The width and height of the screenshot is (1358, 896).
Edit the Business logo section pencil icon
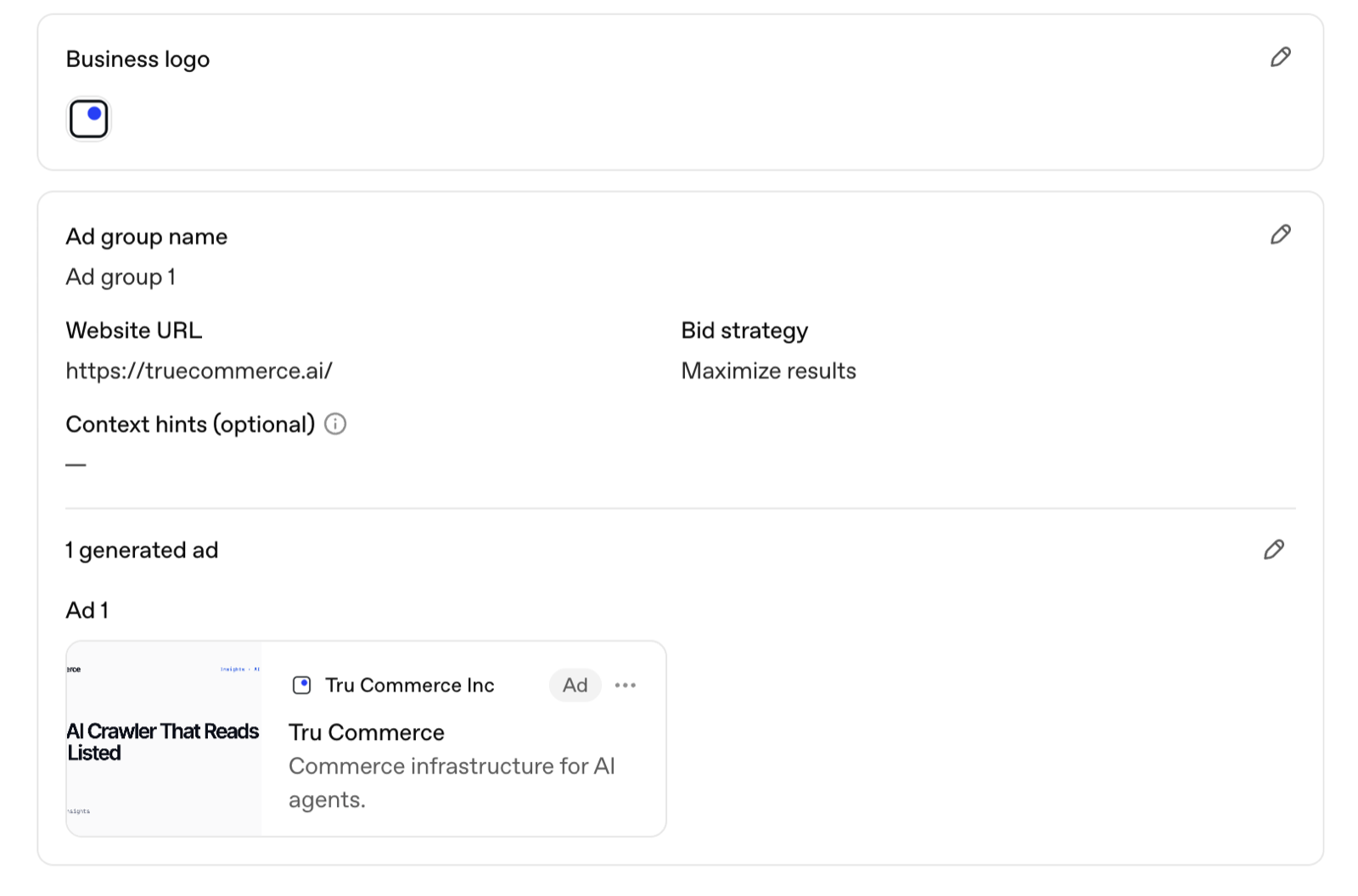[x=1281, y=57]
